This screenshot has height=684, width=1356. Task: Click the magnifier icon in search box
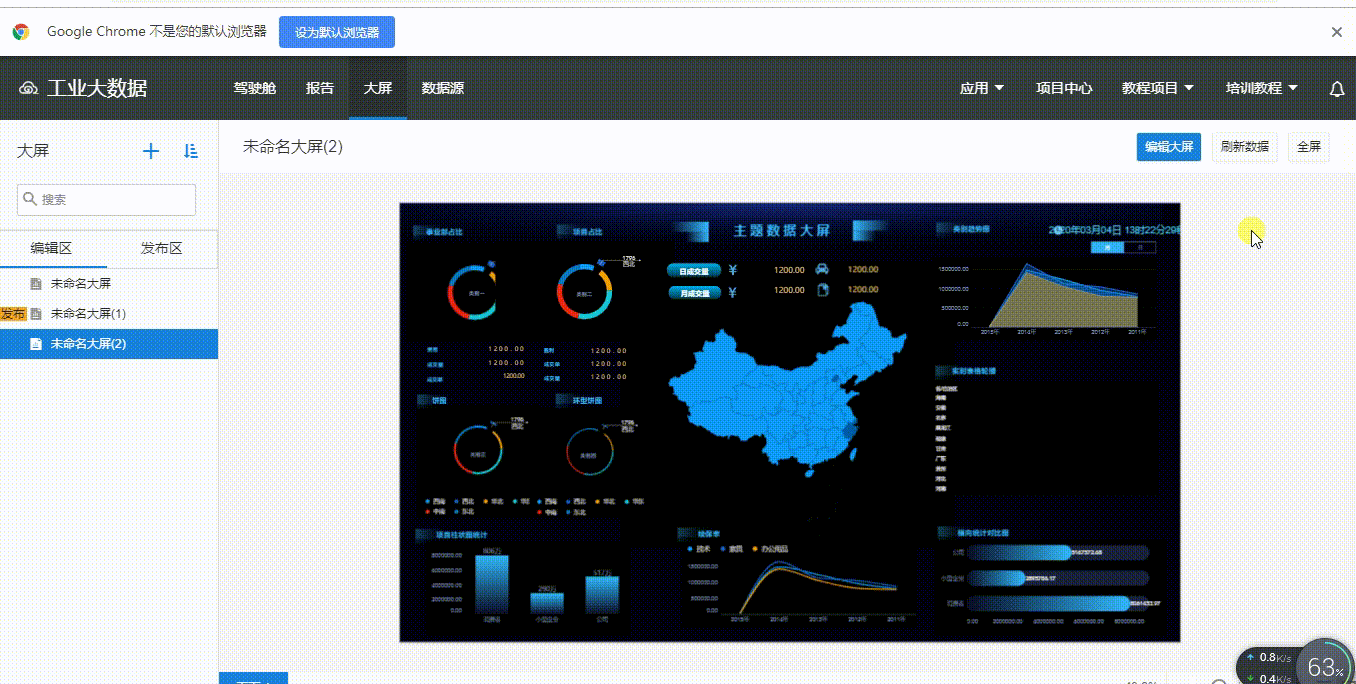click(30, 200)
